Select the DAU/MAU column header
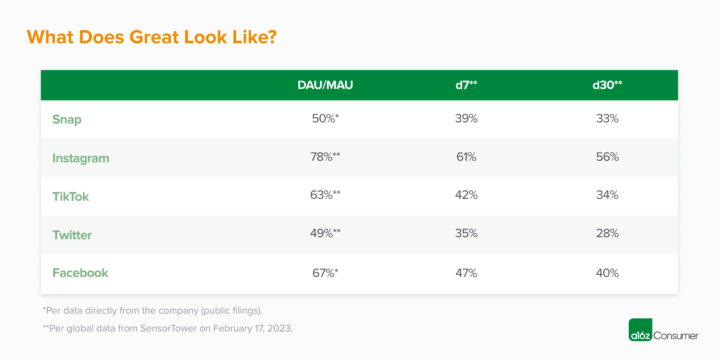The image size is (720, 360). coord(325,86)
